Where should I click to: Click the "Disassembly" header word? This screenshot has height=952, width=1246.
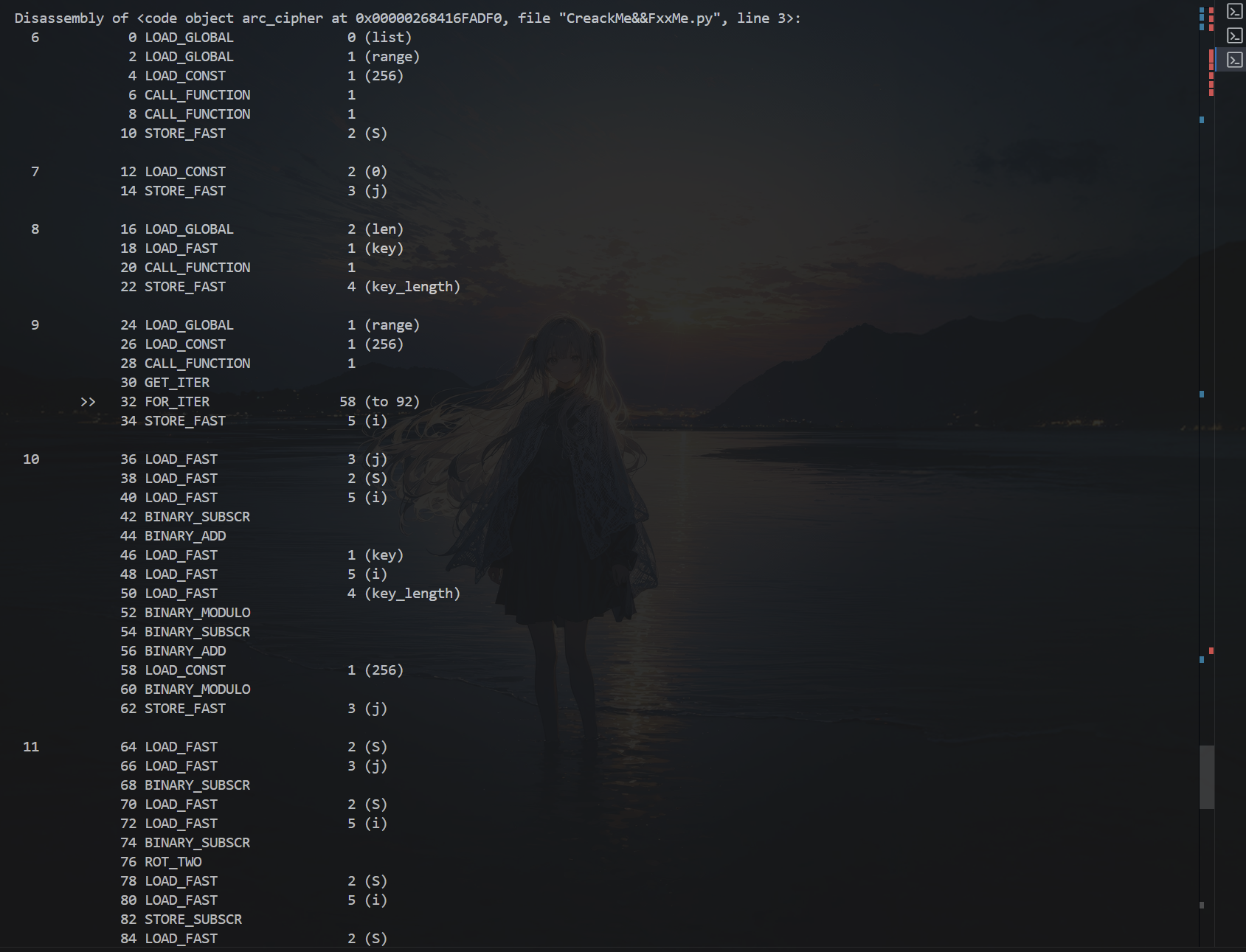[59, 18]
